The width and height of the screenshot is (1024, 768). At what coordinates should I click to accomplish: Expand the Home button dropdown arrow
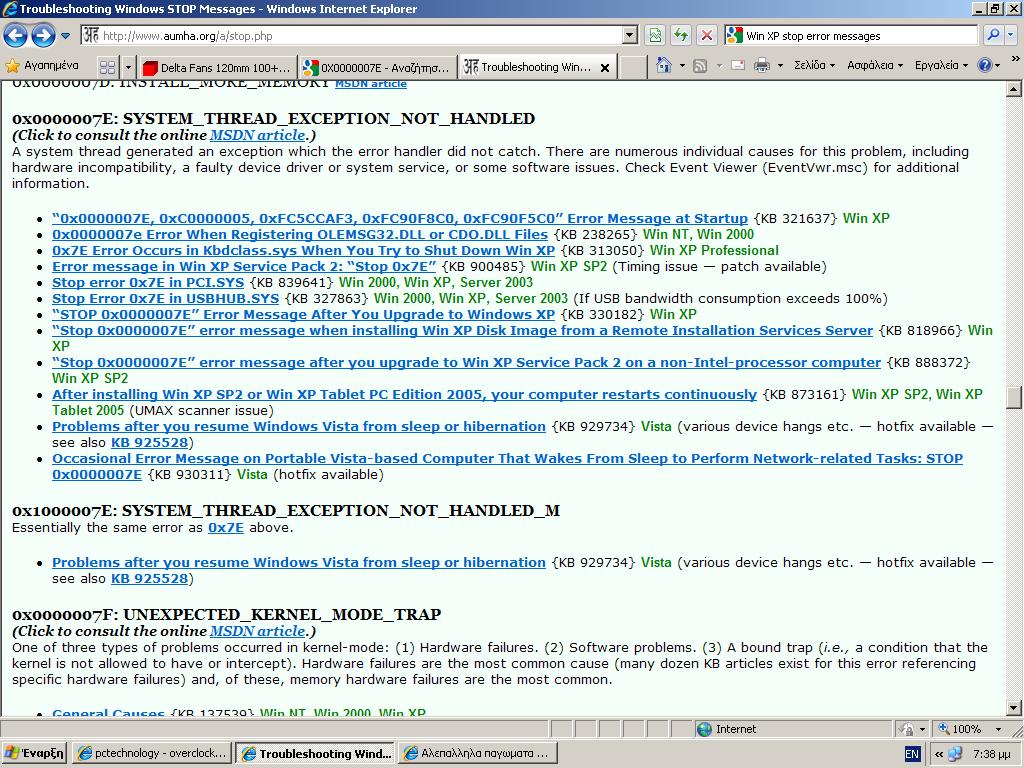tap(682, 65)
